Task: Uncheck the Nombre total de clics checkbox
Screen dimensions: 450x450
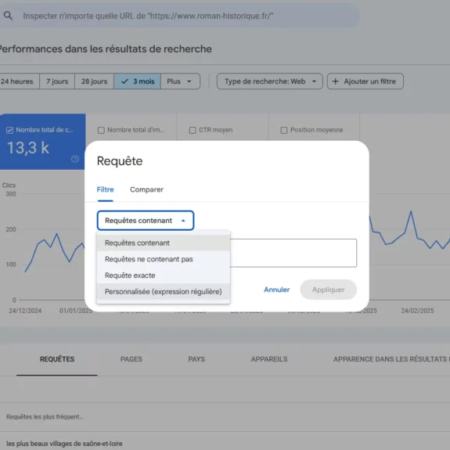Action: pos(10,130)
